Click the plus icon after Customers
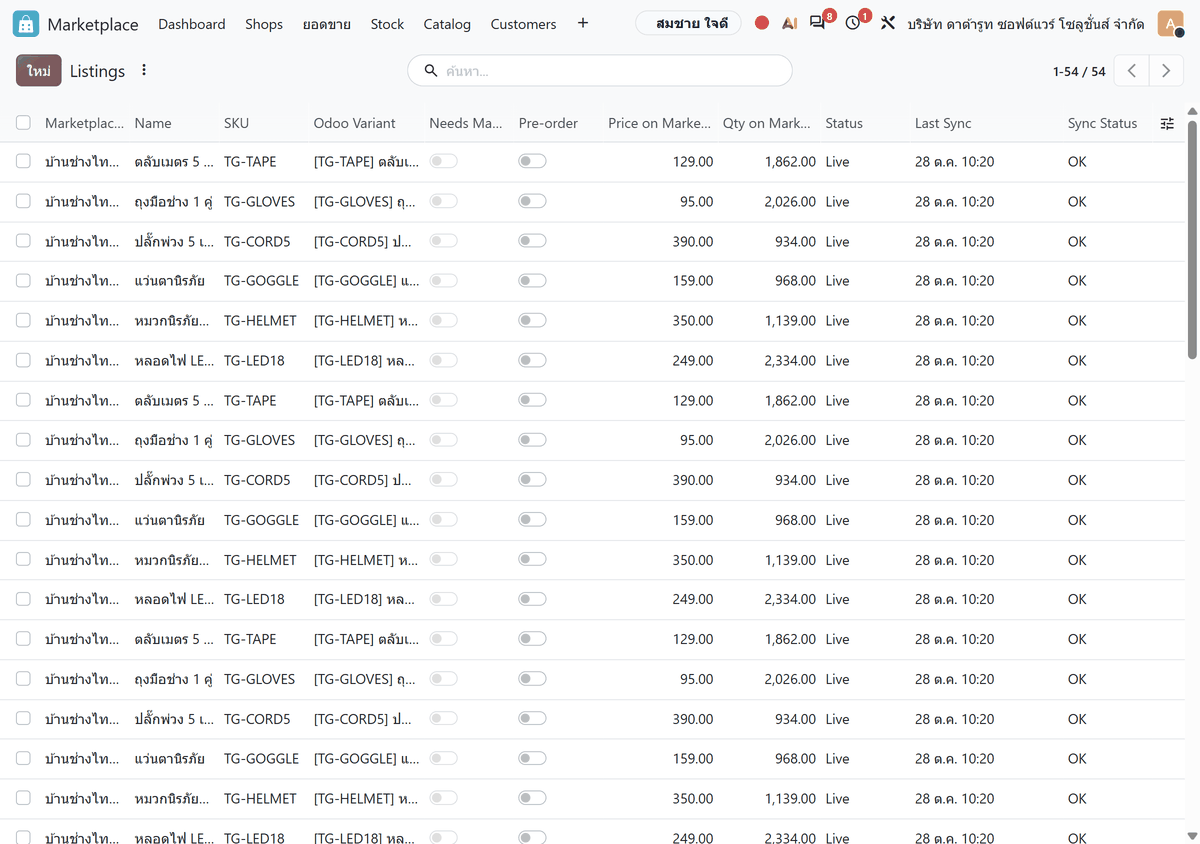 [583, 23]
